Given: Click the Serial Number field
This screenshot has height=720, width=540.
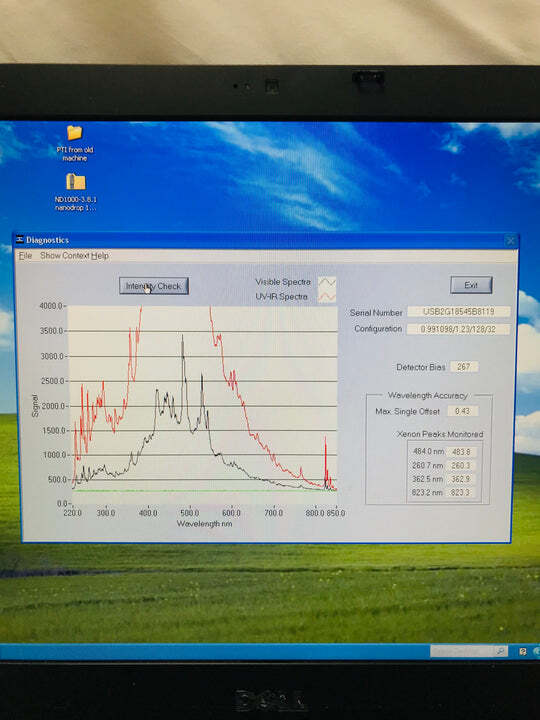Looking at the screenshot, I should pyautogui.click(x=458, y=312).
